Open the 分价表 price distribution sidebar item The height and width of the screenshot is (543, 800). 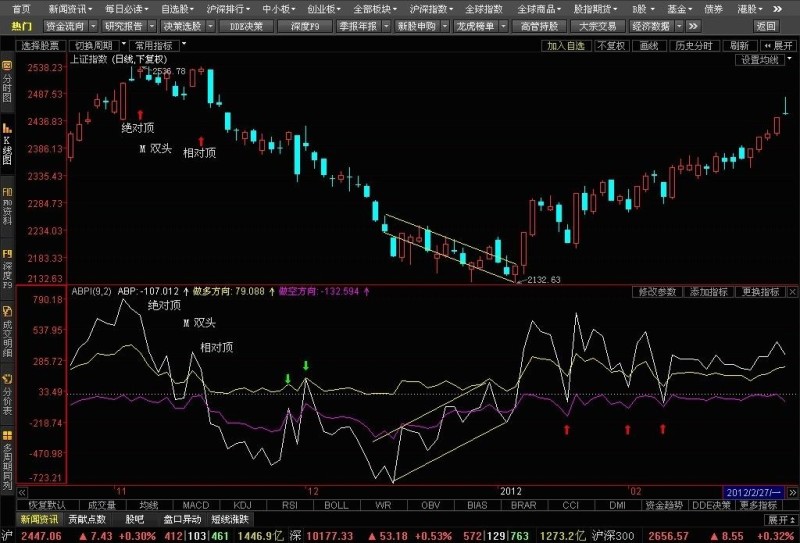7,394
